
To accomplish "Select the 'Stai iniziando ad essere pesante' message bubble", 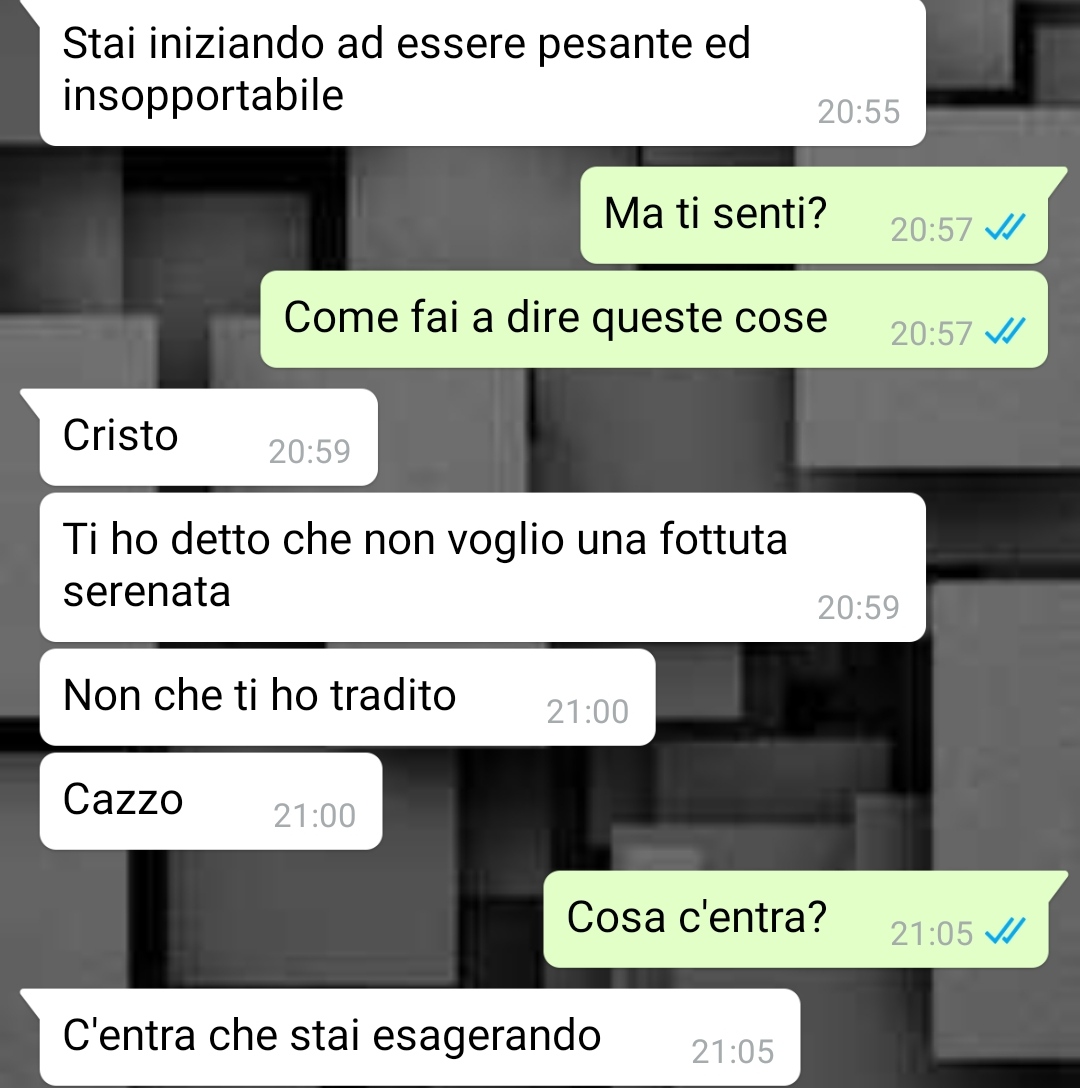I will tap(482, 72).
